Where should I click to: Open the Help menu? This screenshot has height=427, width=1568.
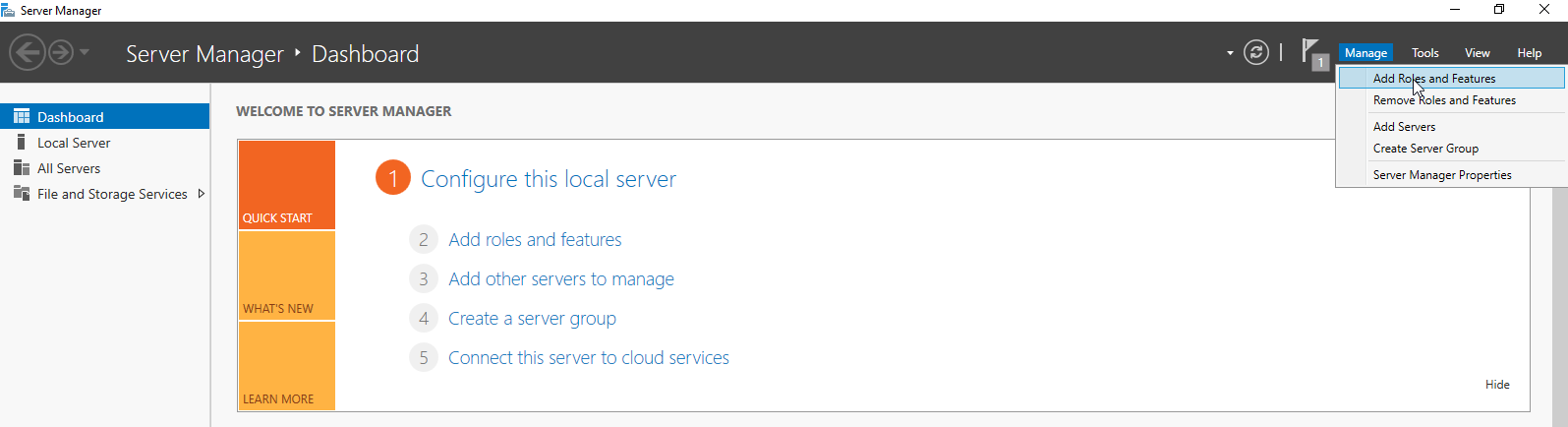tap(1529, 53)
